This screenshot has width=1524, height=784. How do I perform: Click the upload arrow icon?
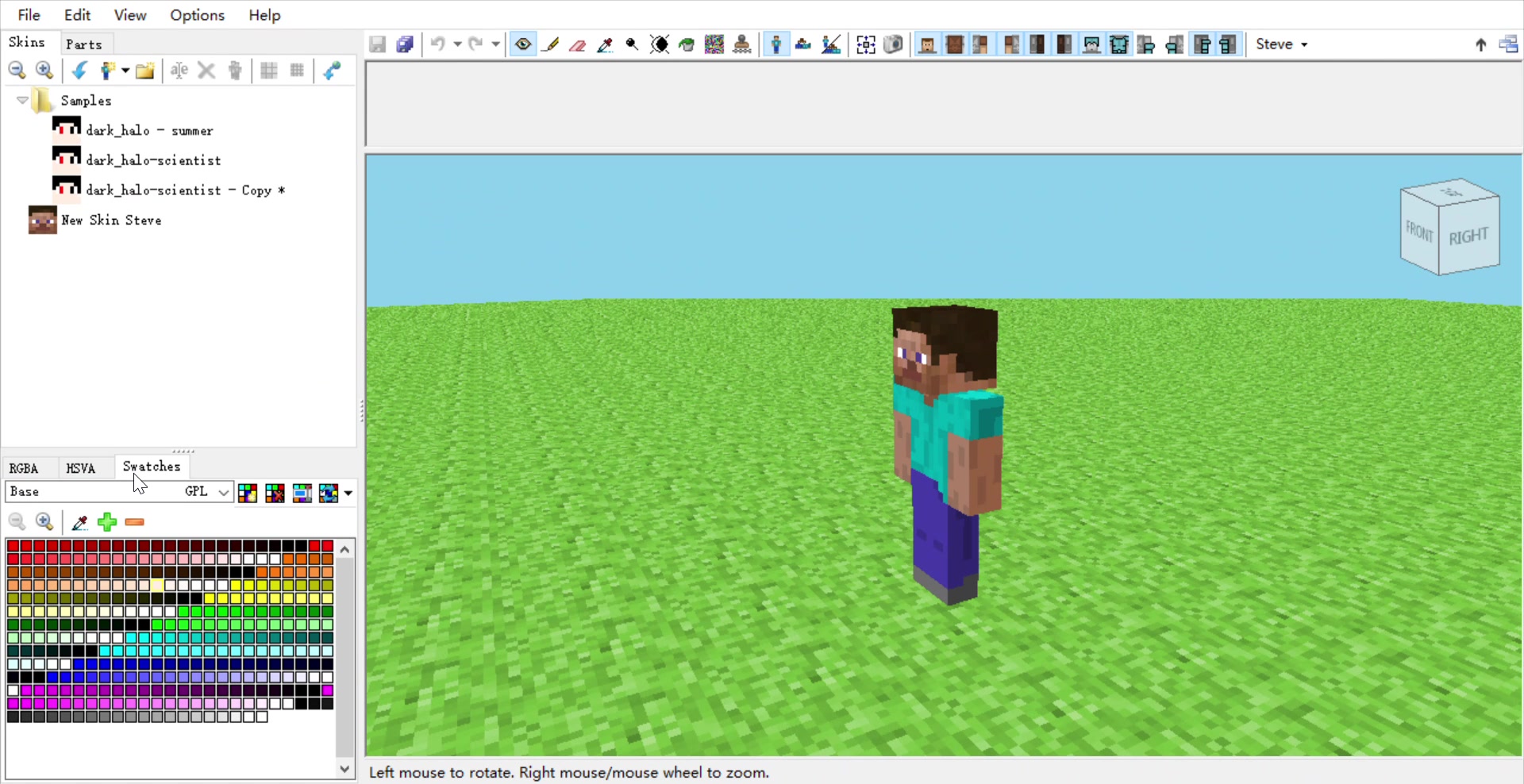[x=1480, y=44]
